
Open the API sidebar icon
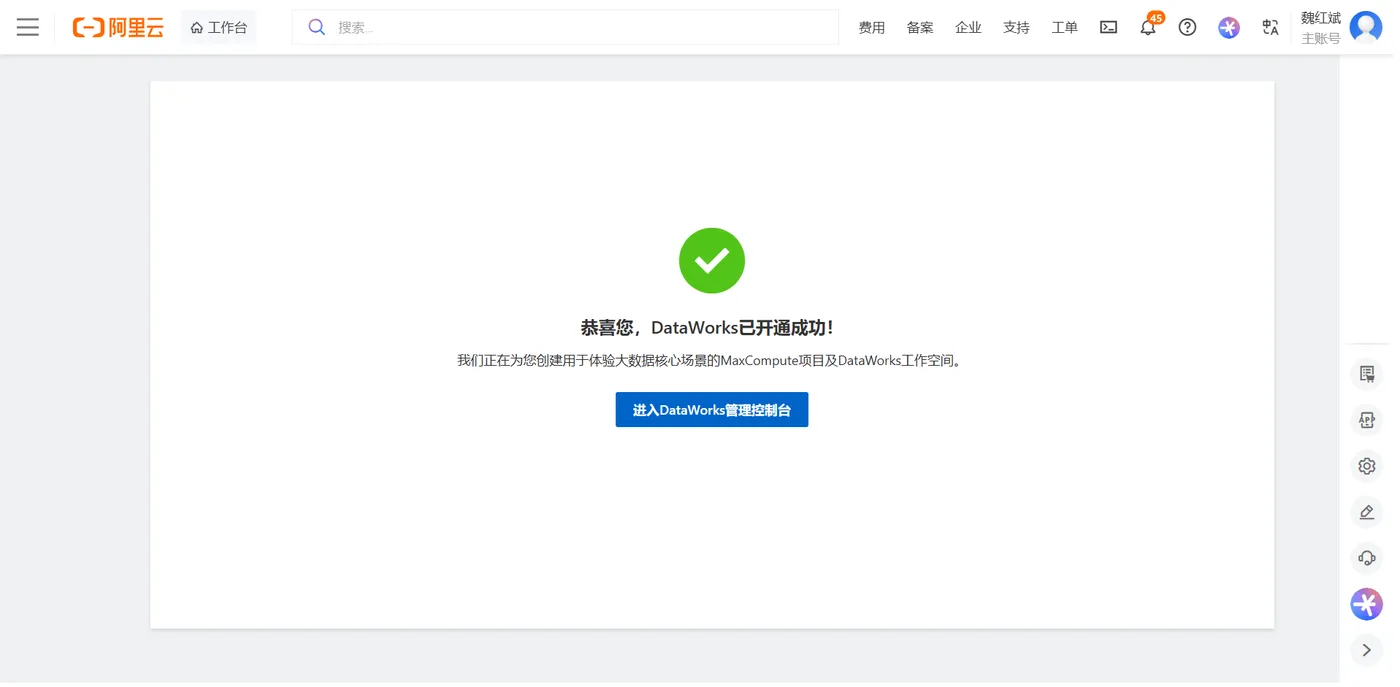[x=1367, y=420]
